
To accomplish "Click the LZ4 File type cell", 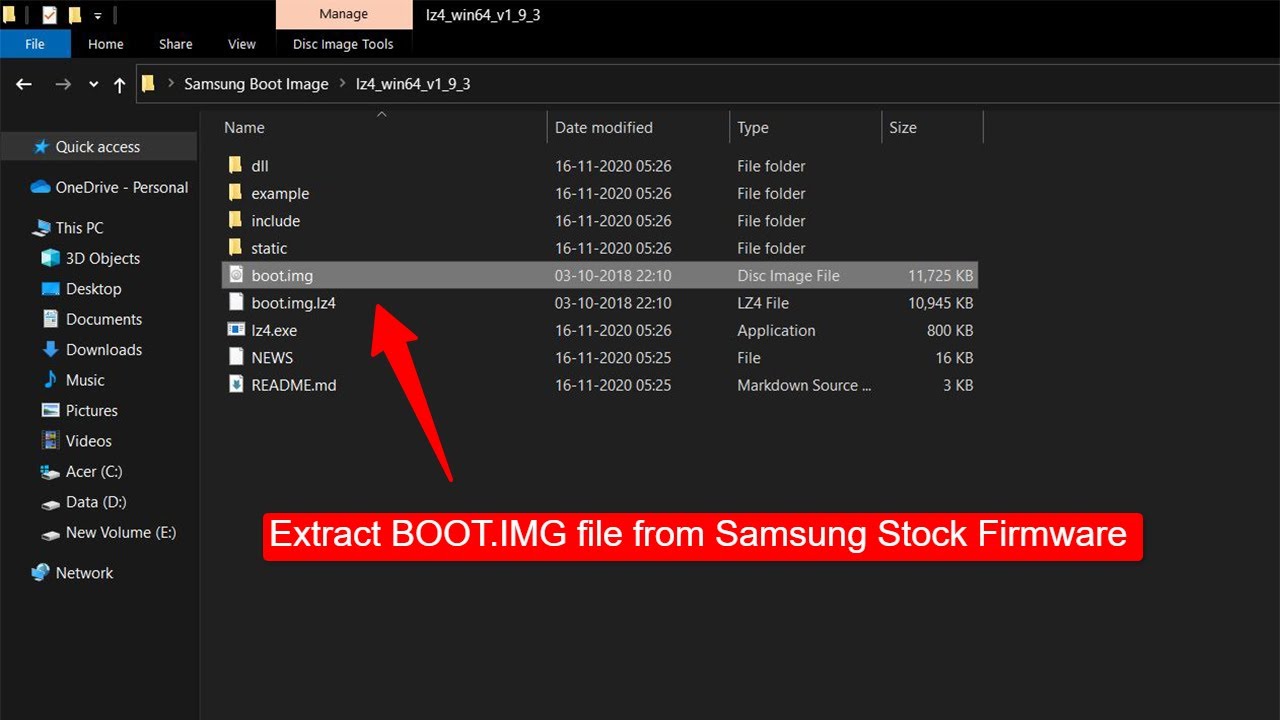I will (763, 303).
